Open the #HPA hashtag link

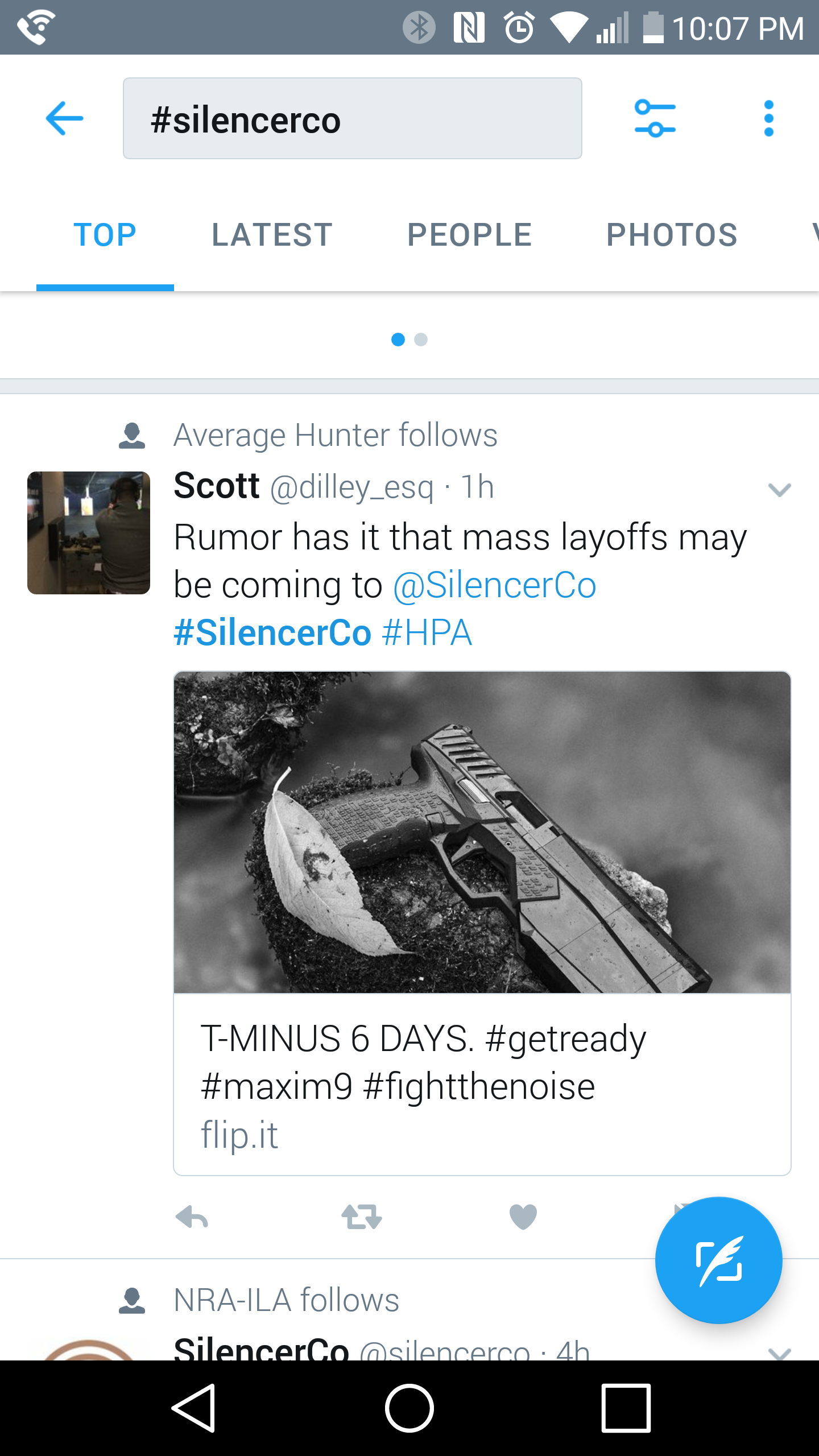(x=427, y=633)
